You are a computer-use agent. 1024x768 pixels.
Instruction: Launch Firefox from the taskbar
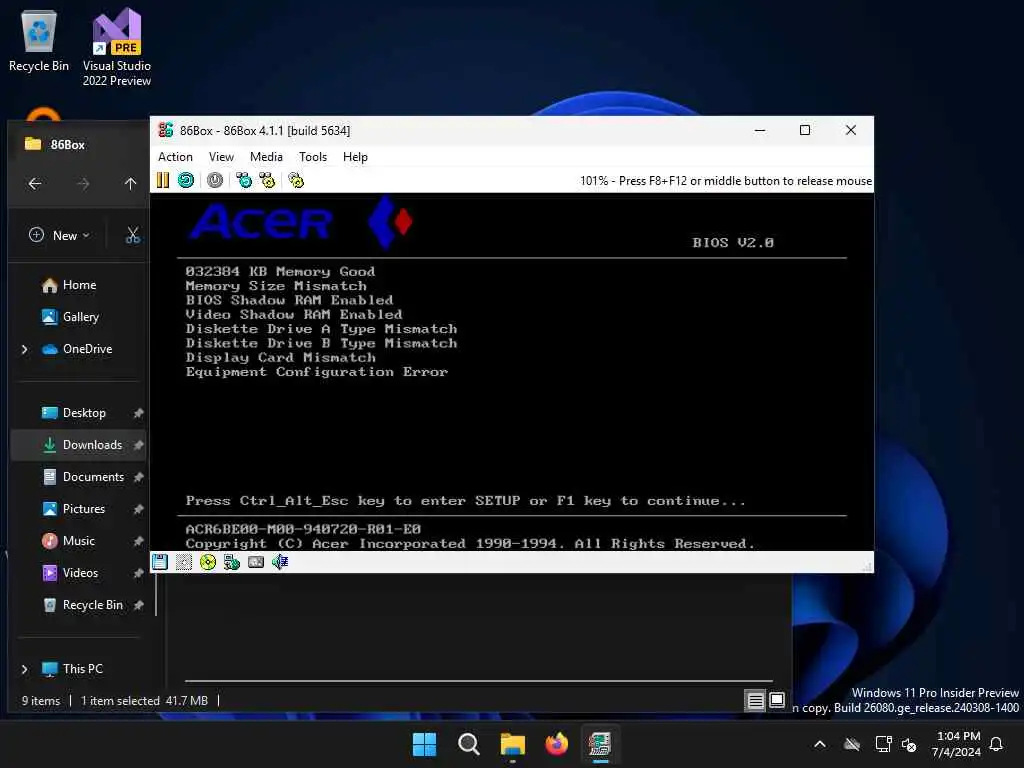(556, 744)
